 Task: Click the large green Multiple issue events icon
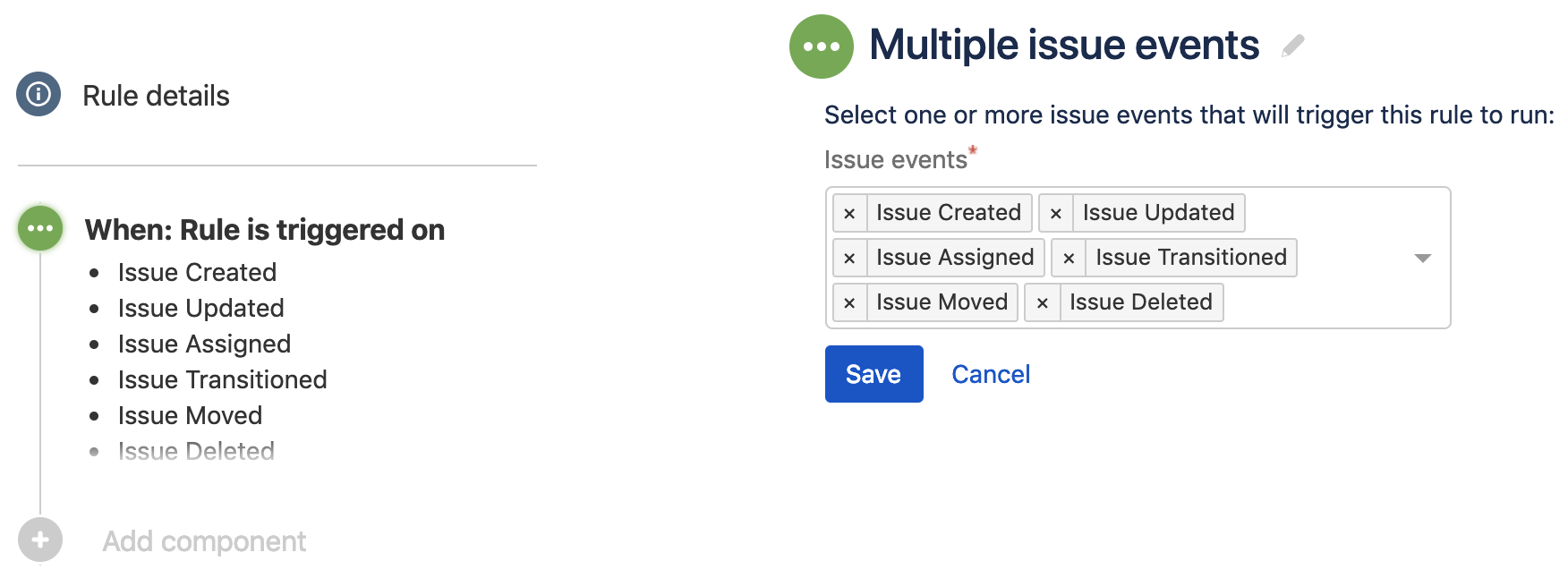click(821, 47)
